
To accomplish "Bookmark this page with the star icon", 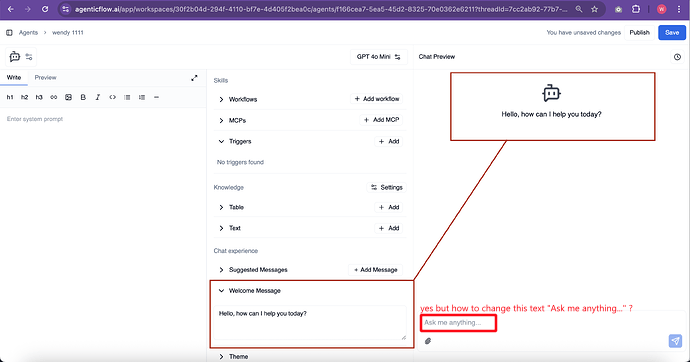I will click(595, 9).
